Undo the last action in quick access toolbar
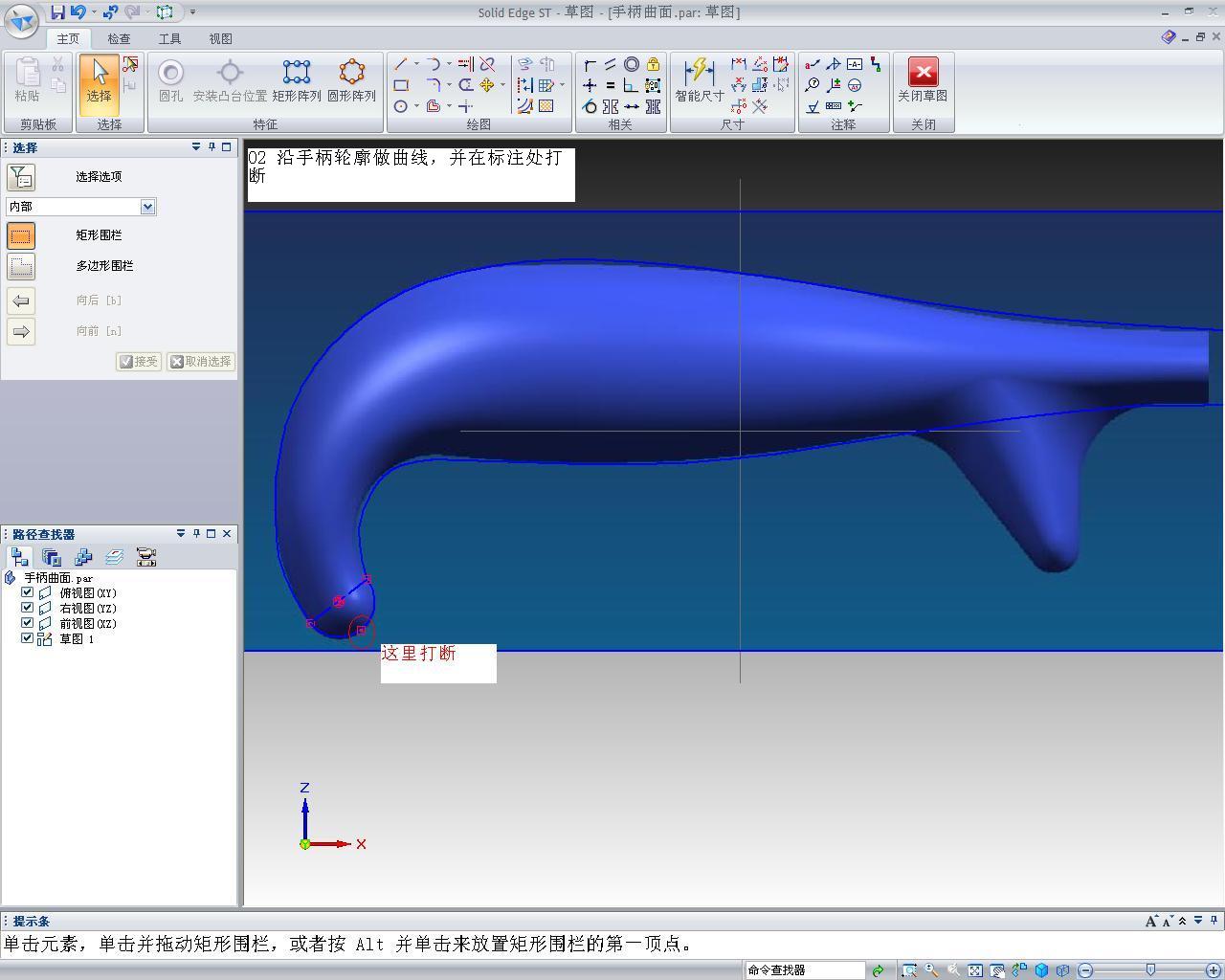This screenshot has height=980, width=1225. [78, 11]
